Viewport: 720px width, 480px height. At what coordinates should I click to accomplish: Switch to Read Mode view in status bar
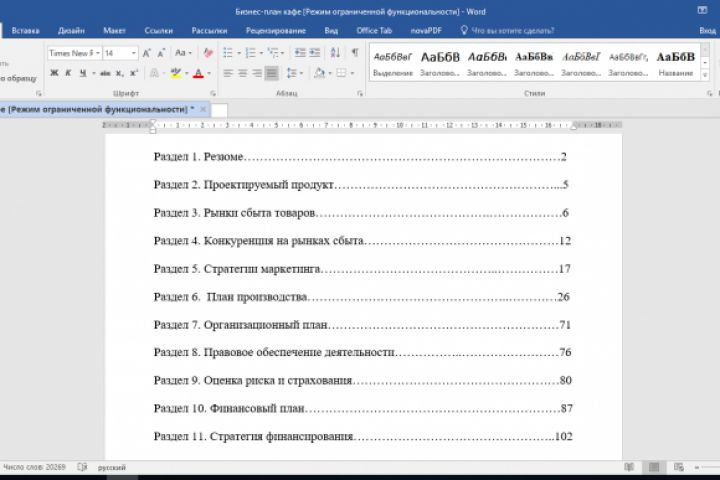[x=629, y=467]
